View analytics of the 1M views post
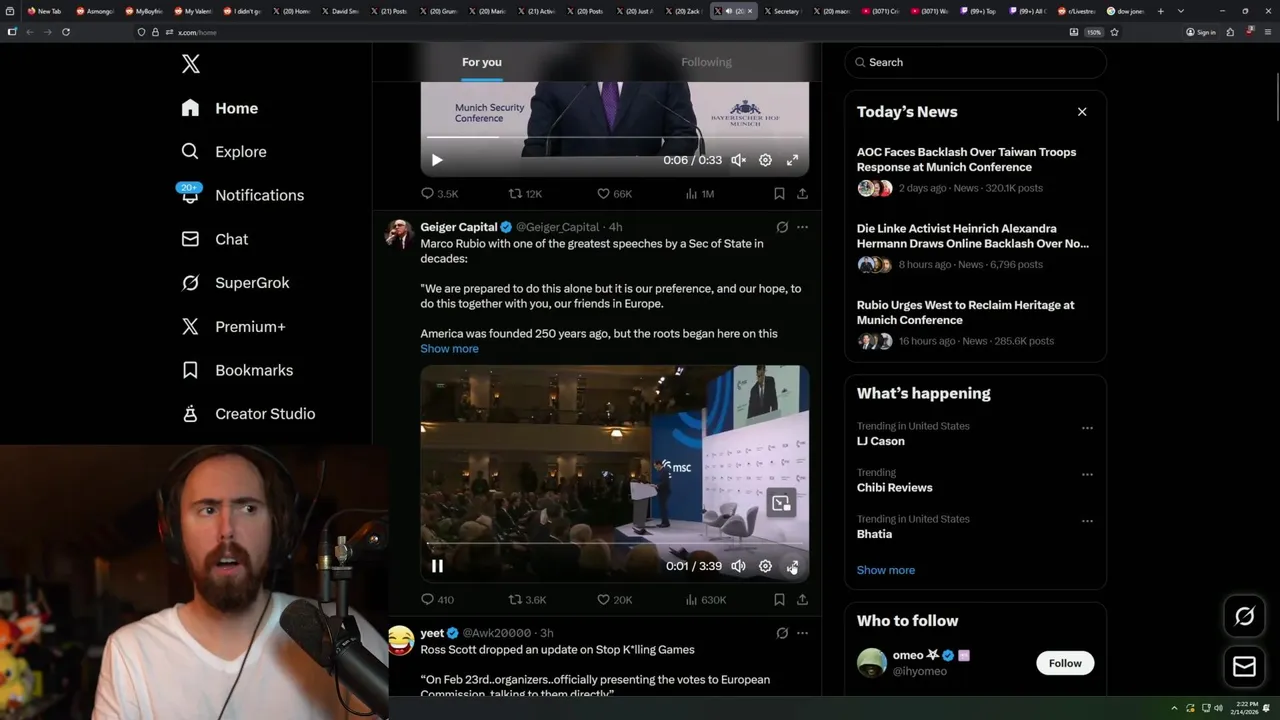Screen dimensions: 1280x720 699,194
